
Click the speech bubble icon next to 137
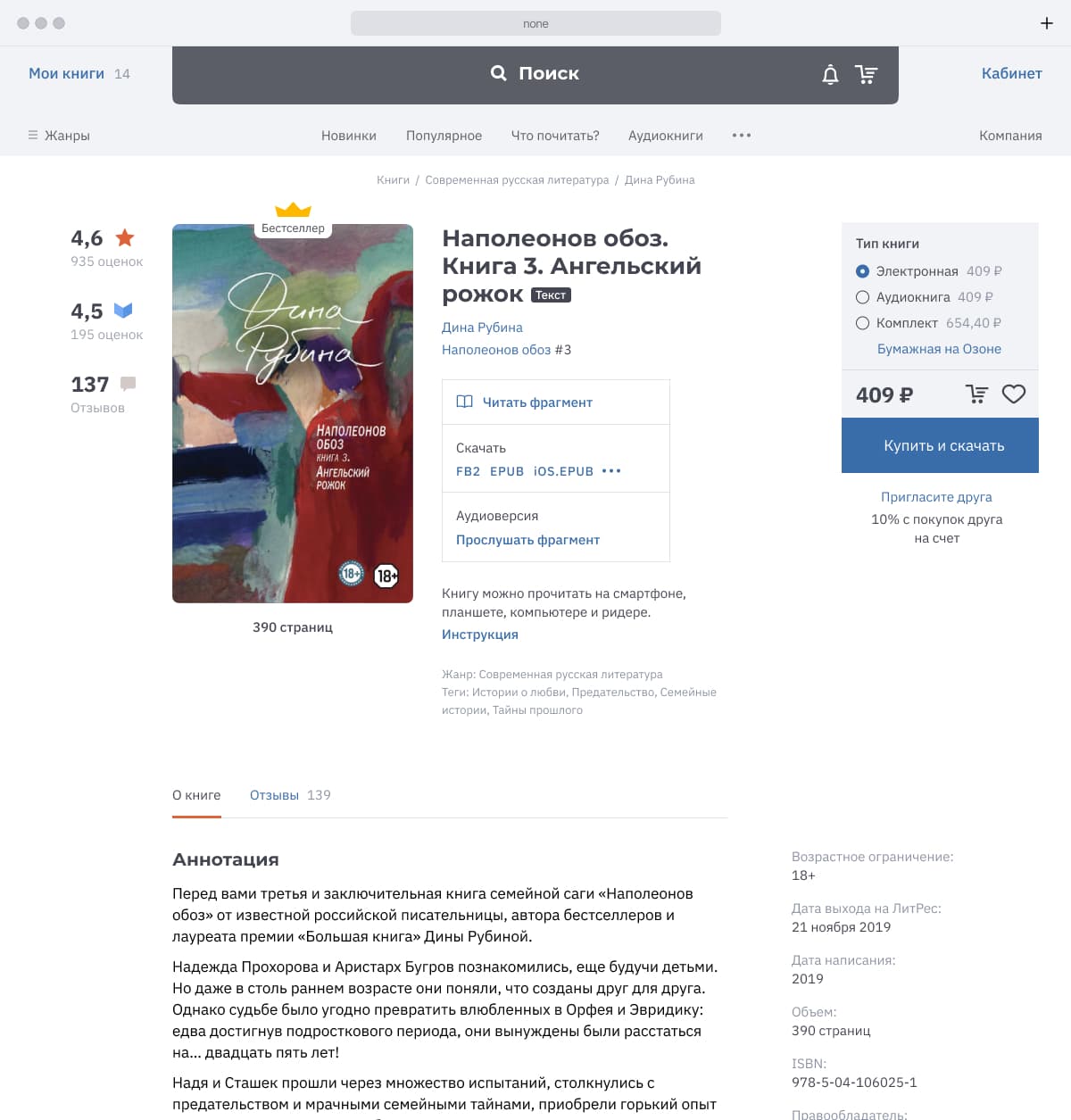click(x=129, y=384)
